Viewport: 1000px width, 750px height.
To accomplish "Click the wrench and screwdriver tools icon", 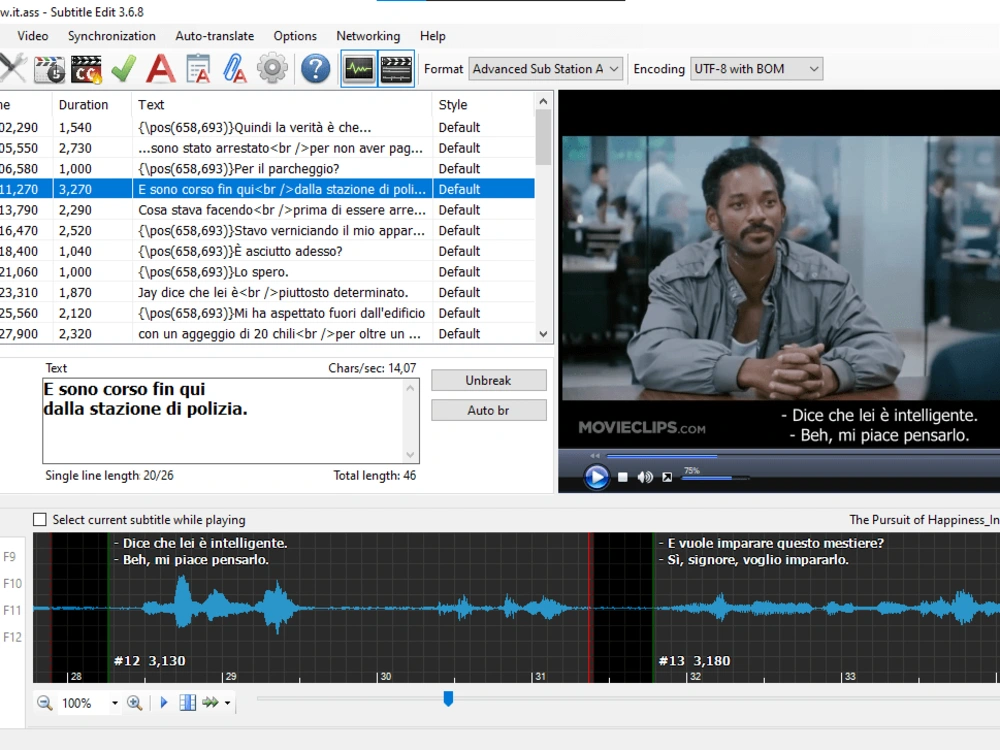I will tap(13, 69).
